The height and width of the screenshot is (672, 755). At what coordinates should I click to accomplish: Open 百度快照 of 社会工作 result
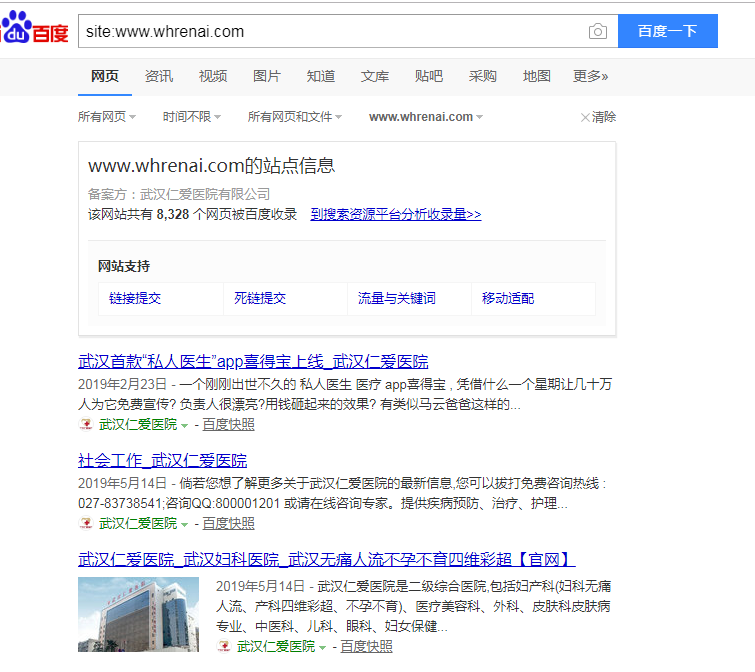[228, 523]
